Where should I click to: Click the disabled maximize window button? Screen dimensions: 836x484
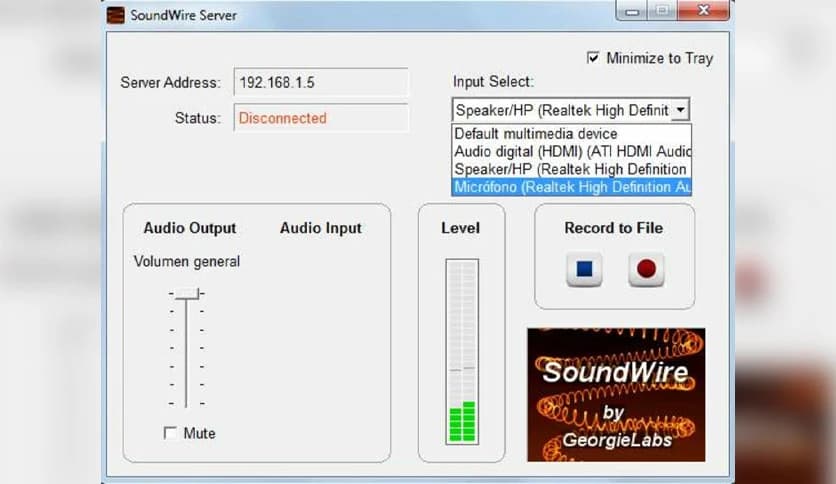(662, 11)
